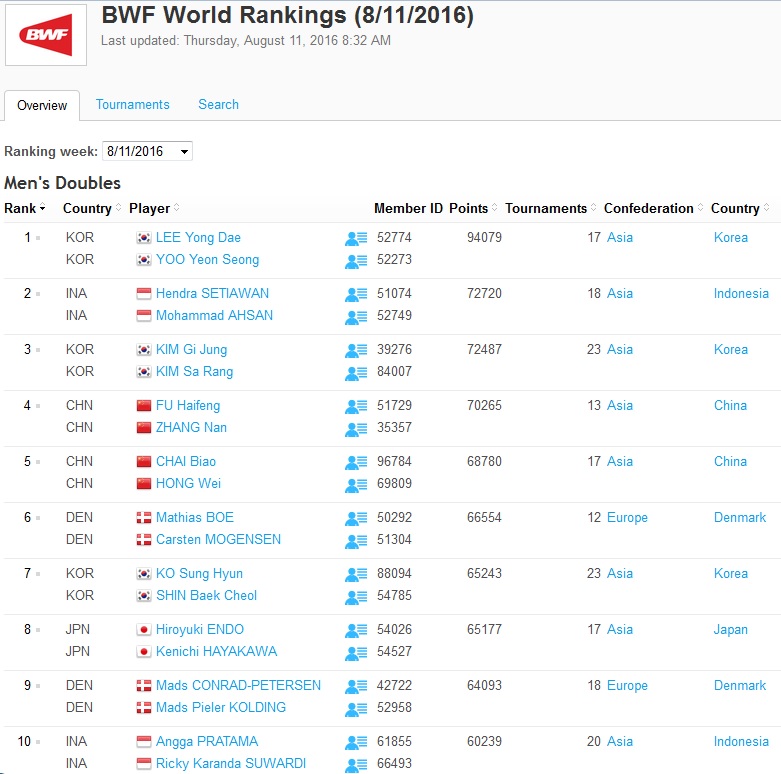The image size is (781, 774).
Task: Select the Overview tab
Action: pos(42,105)
